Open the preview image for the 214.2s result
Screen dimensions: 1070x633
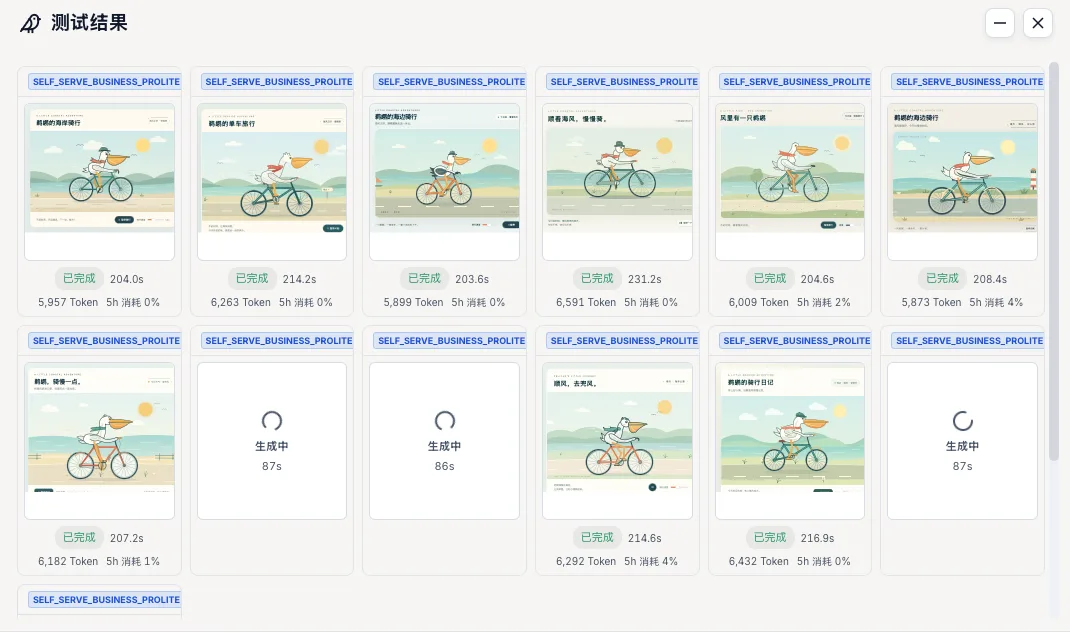click(x=272, y=181)
